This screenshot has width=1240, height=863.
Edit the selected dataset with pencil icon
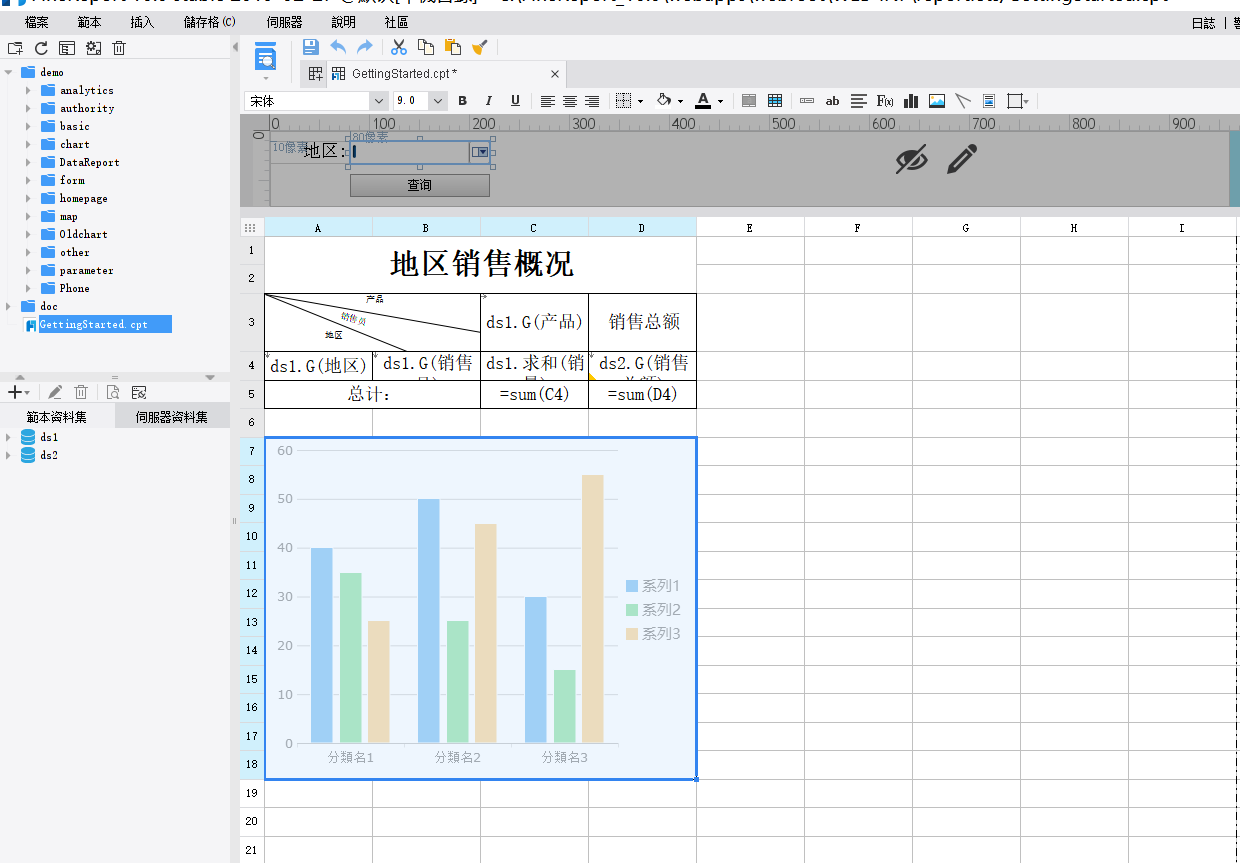click(55, 392)
